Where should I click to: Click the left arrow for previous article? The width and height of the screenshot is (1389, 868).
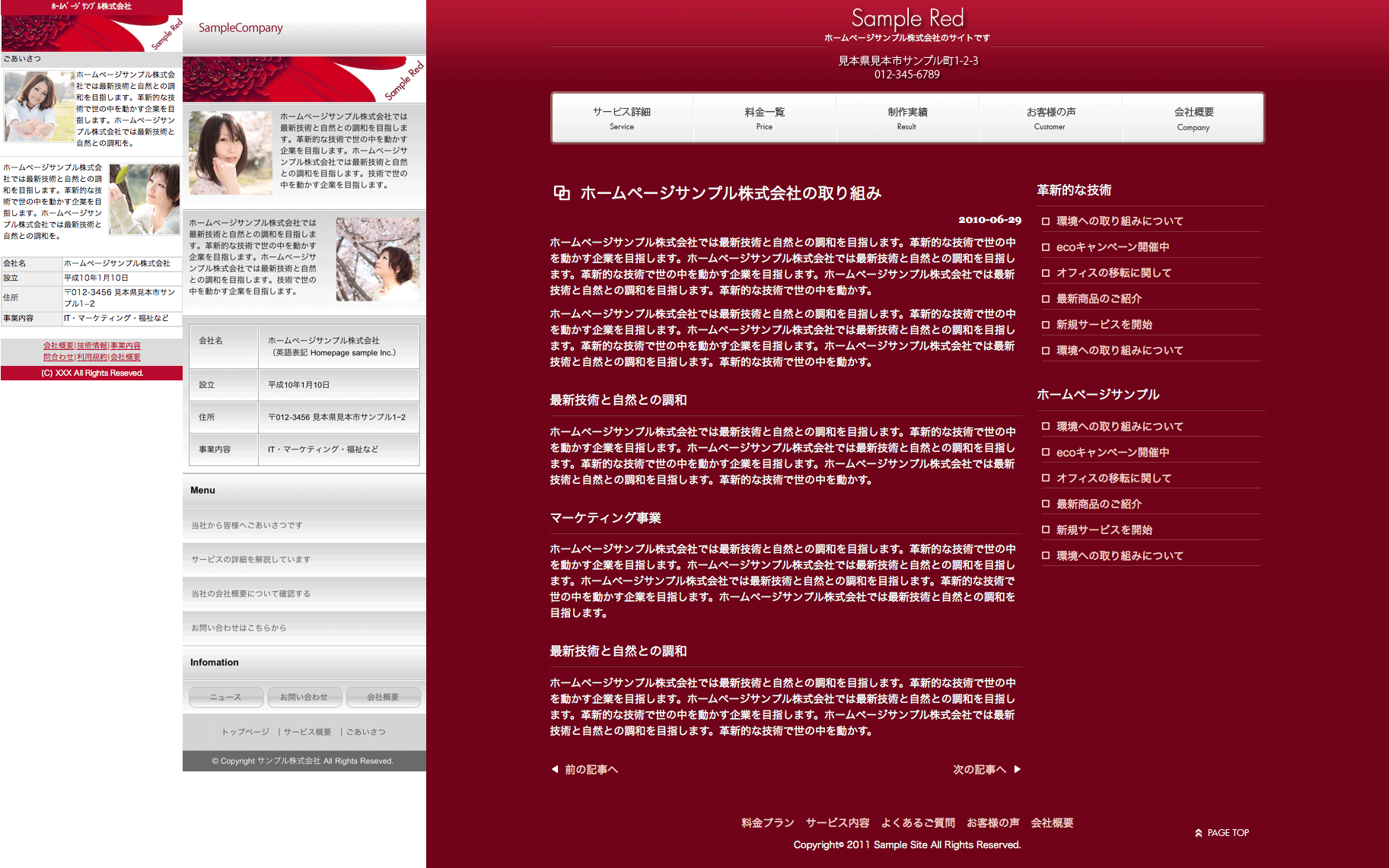tap(555, 769)
